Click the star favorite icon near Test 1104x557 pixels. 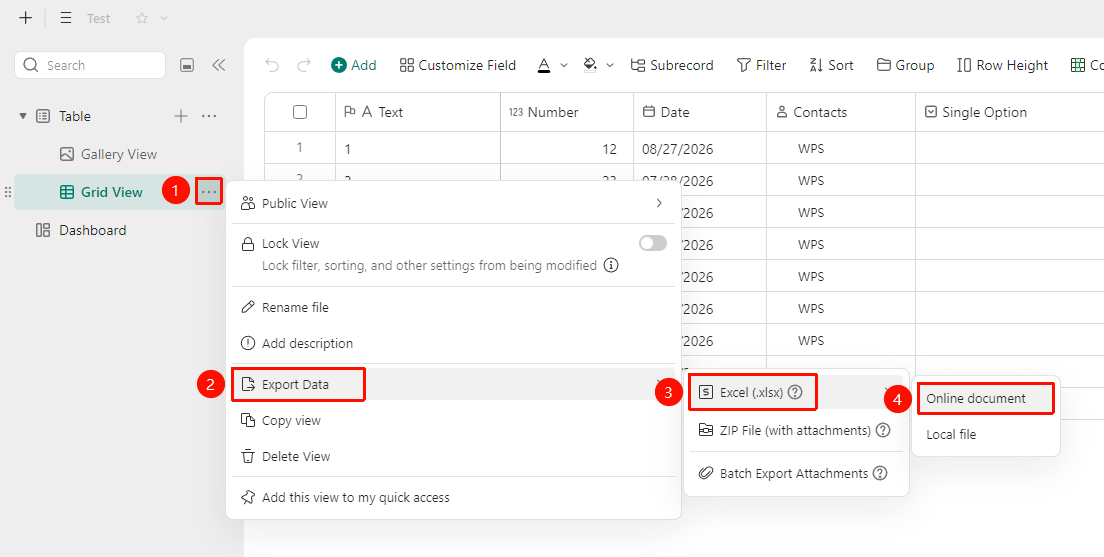(x=142, y=18)
